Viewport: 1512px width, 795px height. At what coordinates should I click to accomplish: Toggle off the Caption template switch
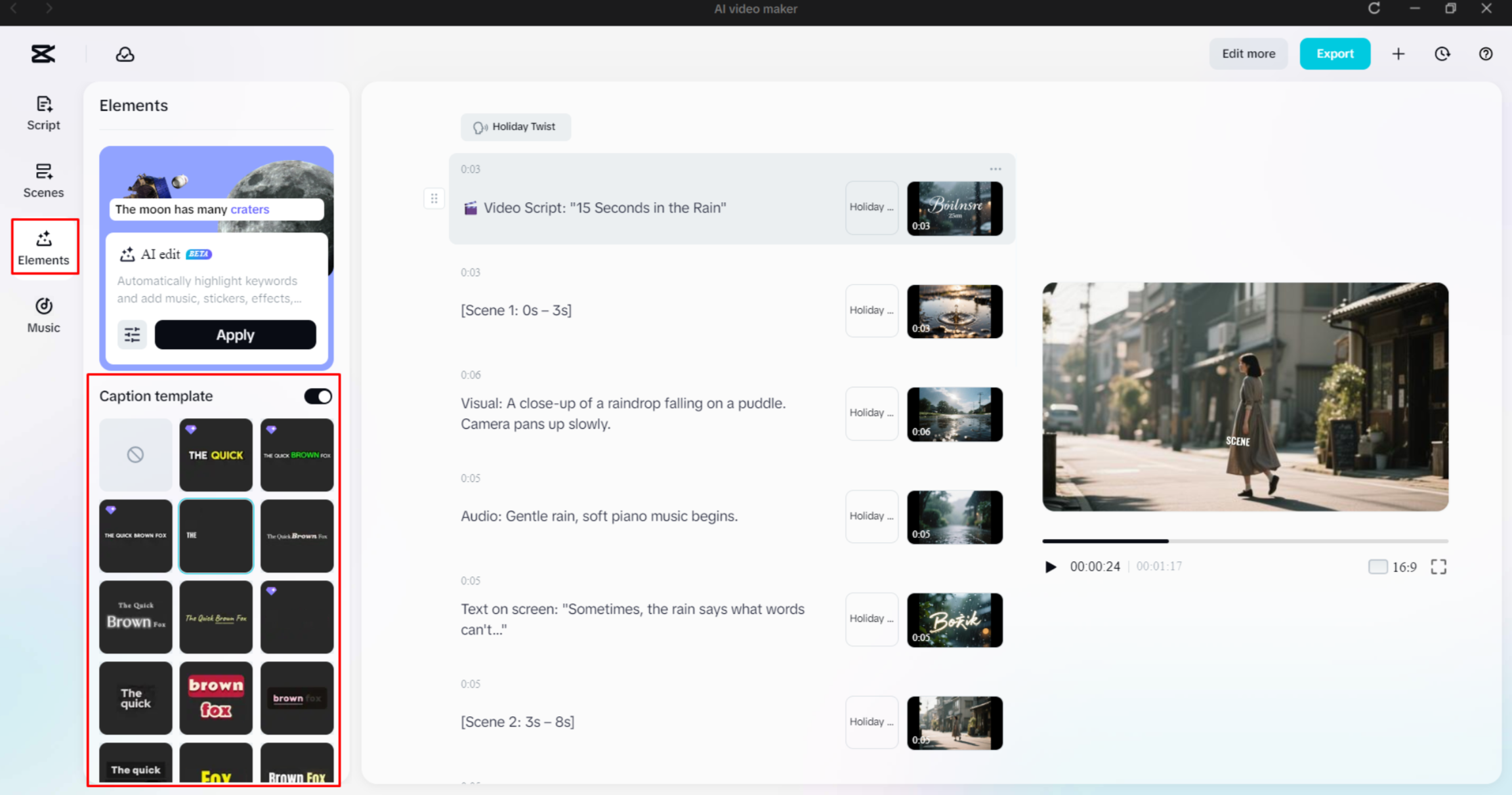(x=318, y=396)
